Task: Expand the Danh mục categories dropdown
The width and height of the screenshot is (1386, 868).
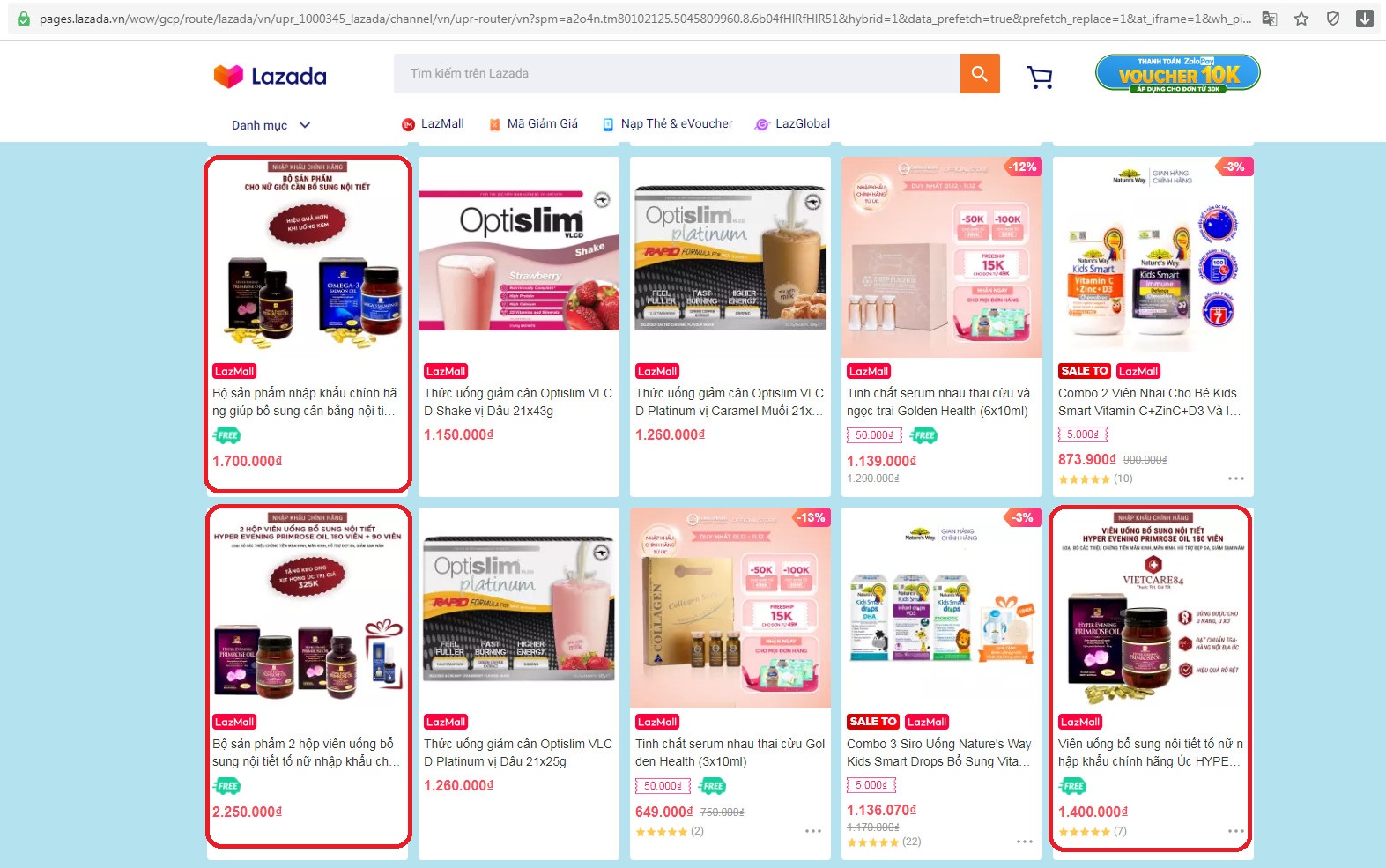Action: (271, 125)
